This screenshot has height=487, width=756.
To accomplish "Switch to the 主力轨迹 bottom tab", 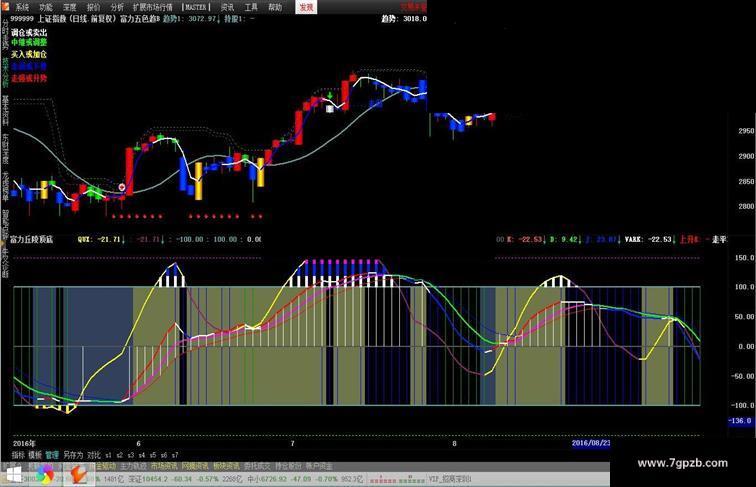I will (133, 466).
